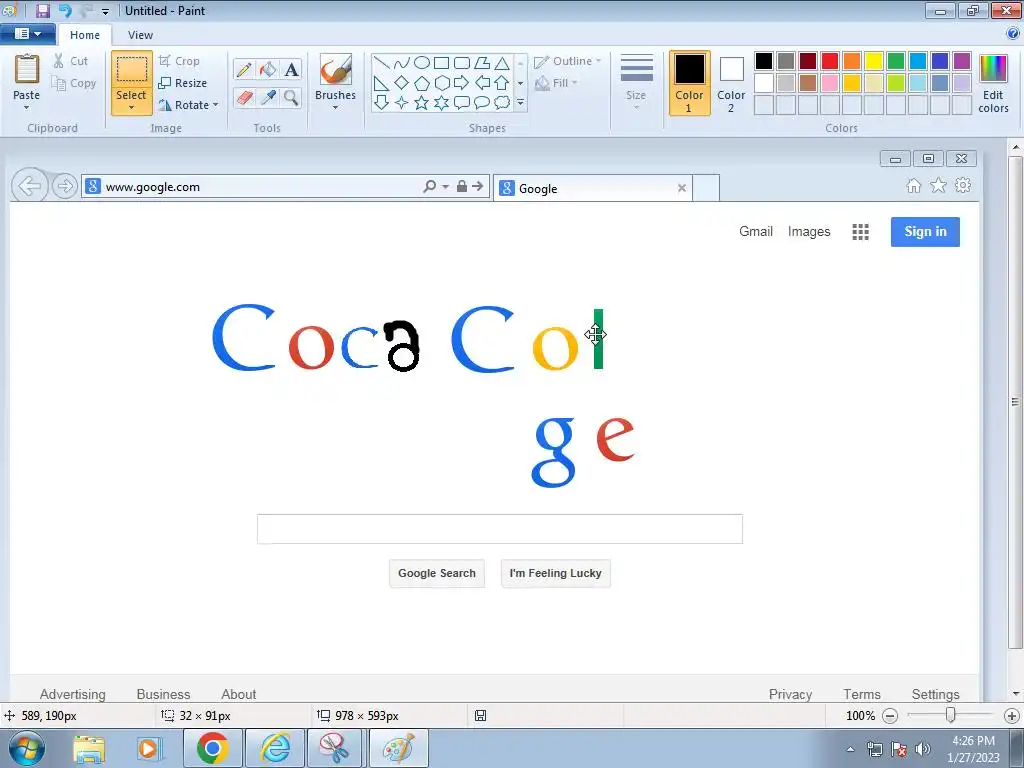Select the Triangle shape
Screen dimensions: 1024x768
502,63
